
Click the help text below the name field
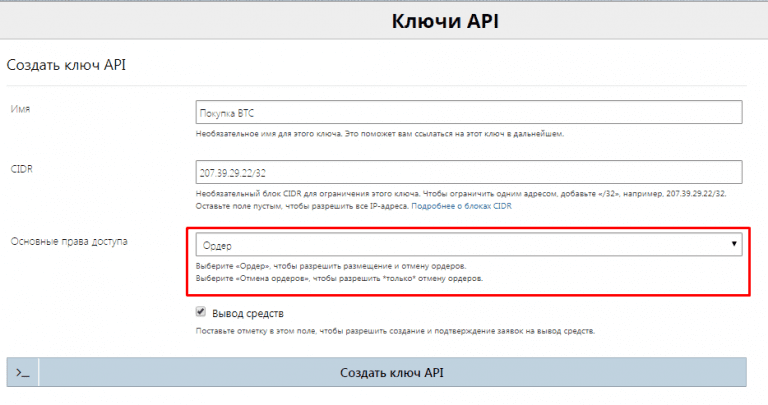(380, 133)
